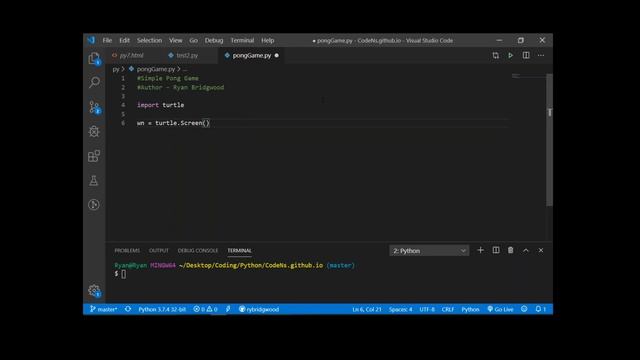Open the File menu
The image size is (640, 360).
(107, 40)
